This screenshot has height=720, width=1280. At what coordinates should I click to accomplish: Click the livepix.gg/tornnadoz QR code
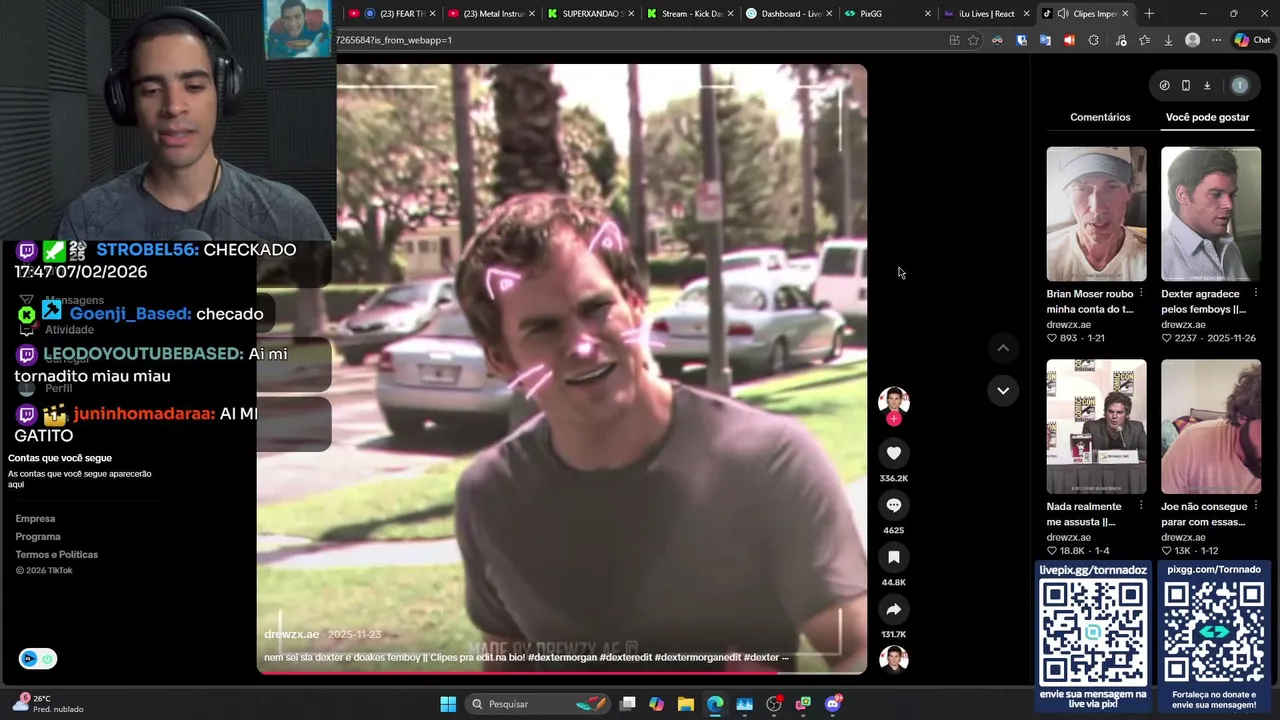[x=1093, y=632]
